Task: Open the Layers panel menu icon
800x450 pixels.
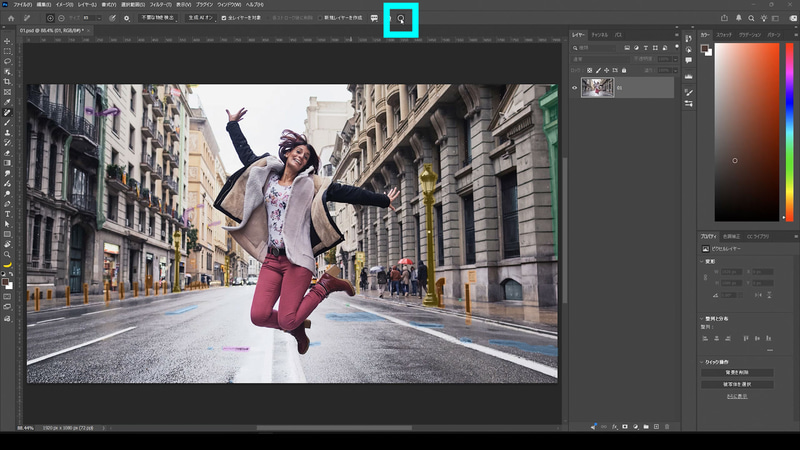Action: (x=677, y=35)
